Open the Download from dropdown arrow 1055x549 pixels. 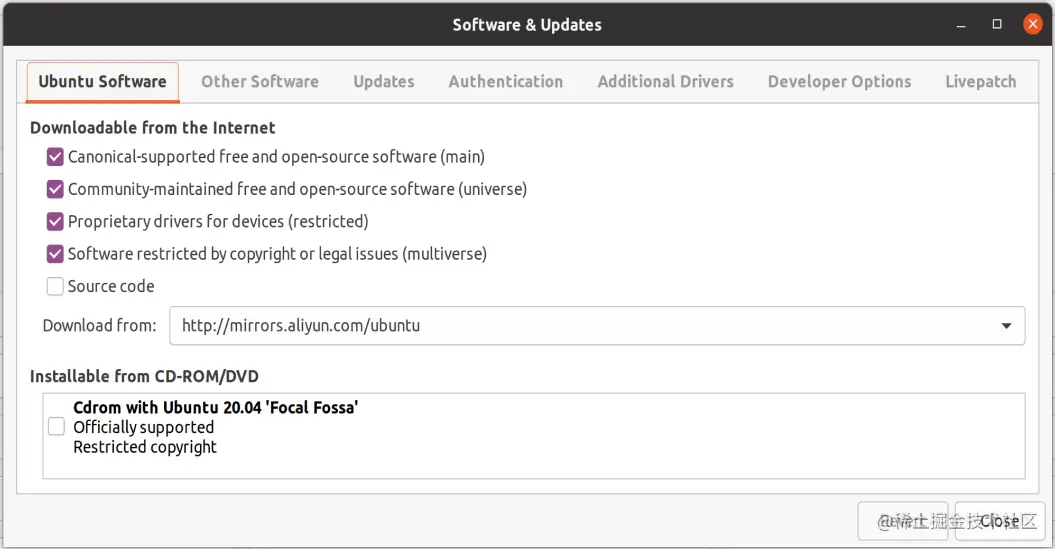[1006, 326]
